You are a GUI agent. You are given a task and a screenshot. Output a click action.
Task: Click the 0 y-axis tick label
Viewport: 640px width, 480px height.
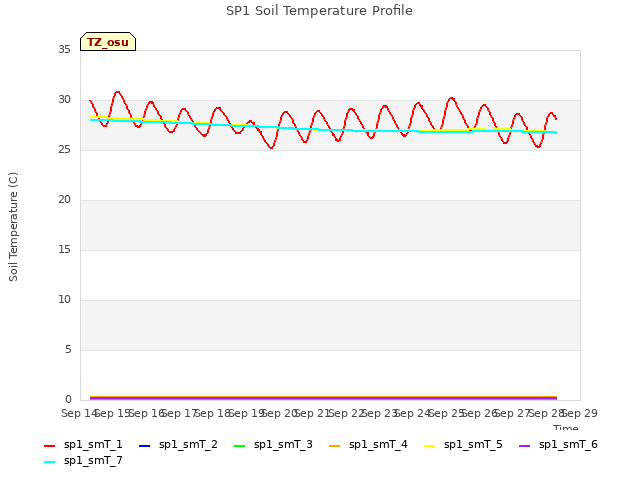click(x=68, y=400)
